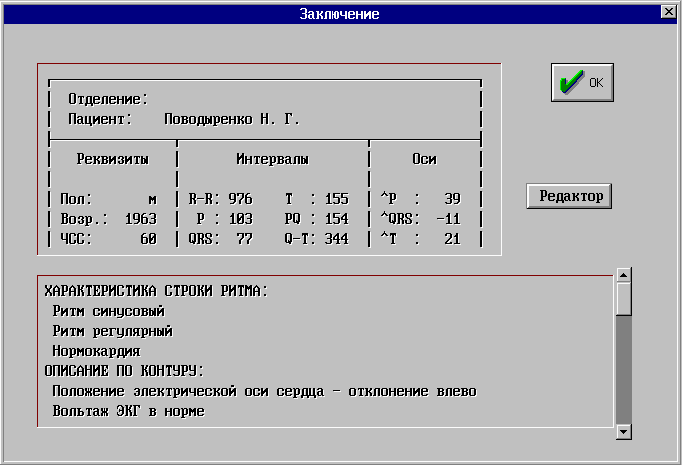Select patient name Поводыренко Н. Г.
The height and width of the screenshot is (465, 682).
pyautogui.click(x=232, y=119)
